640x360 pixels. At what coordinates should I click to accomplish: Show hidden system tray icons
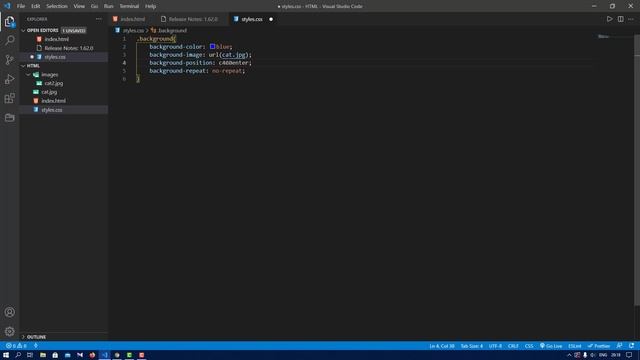(x=569, y=355)
